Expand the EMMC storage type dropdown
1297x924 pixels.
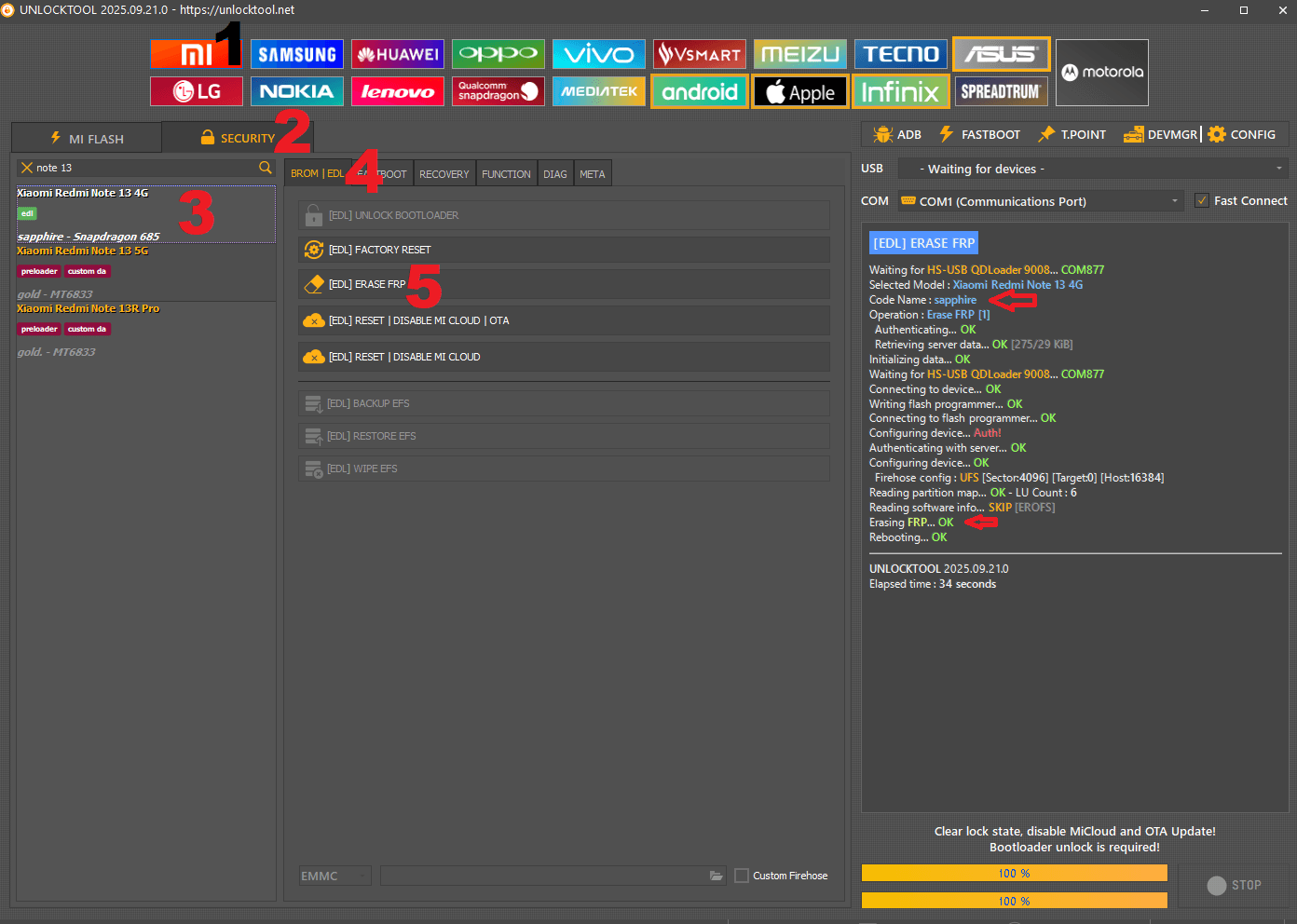click(x=334, y=876)
